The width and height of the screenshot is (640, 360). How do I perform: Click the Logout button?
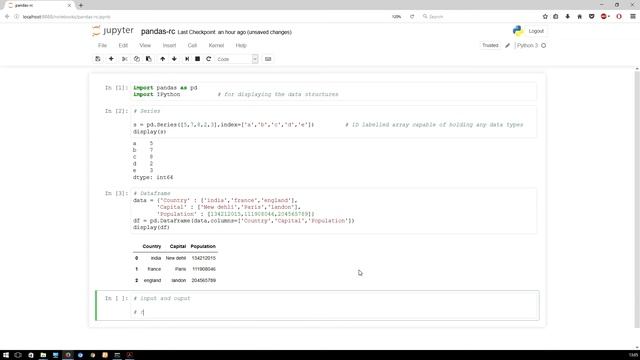[536, 31]
